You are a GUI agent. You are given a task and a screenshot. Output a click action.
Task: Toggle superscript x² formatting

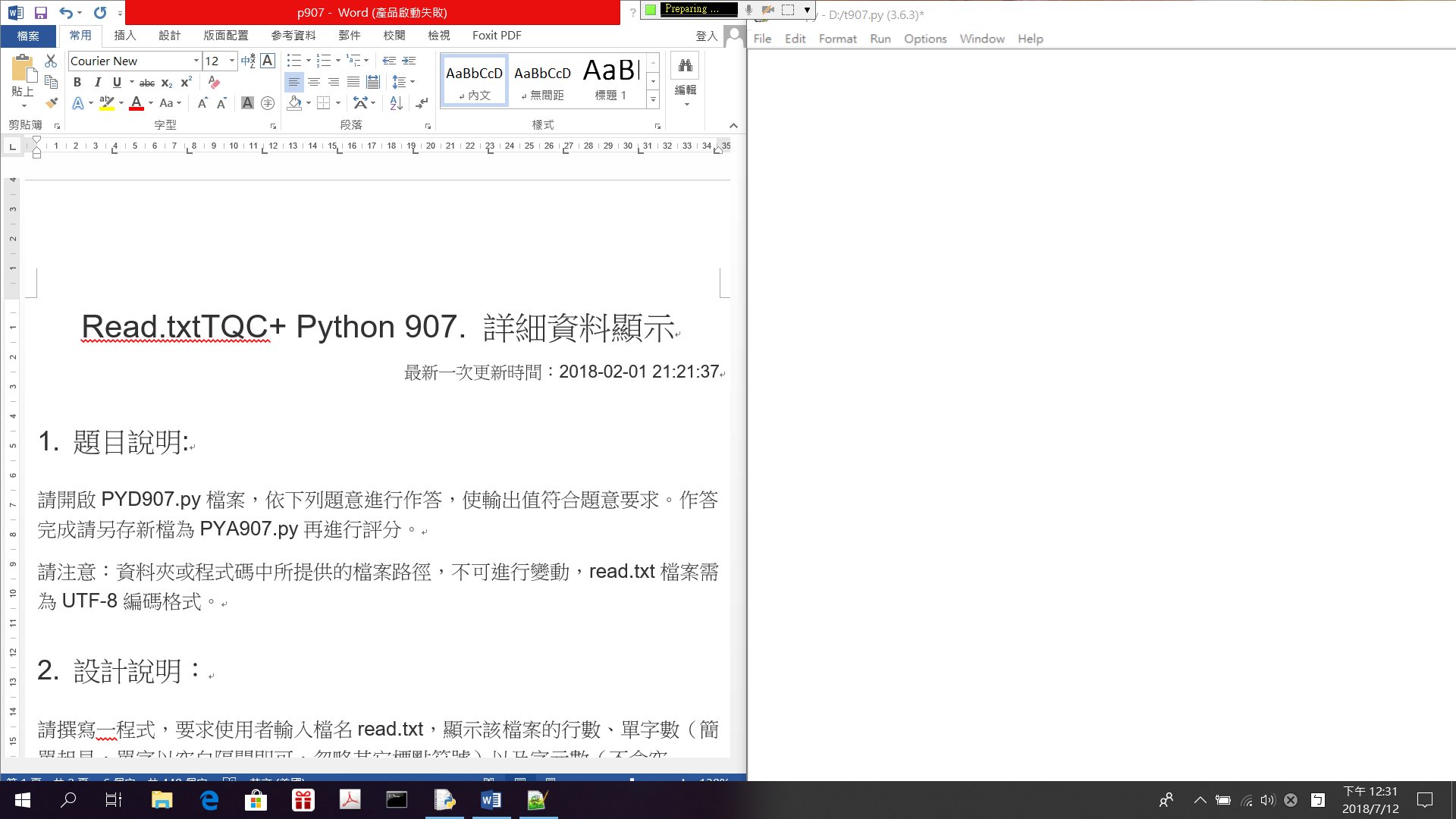point(187,82)
